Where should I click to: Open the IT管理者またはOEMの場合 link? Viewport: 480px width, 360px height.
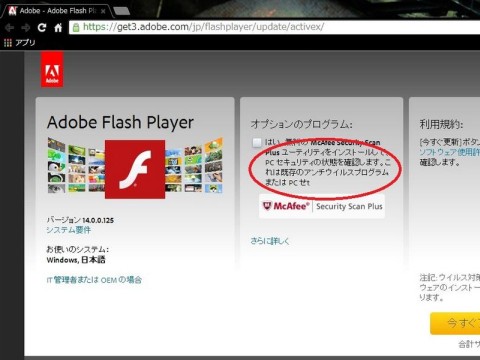[x=94, y=280]
